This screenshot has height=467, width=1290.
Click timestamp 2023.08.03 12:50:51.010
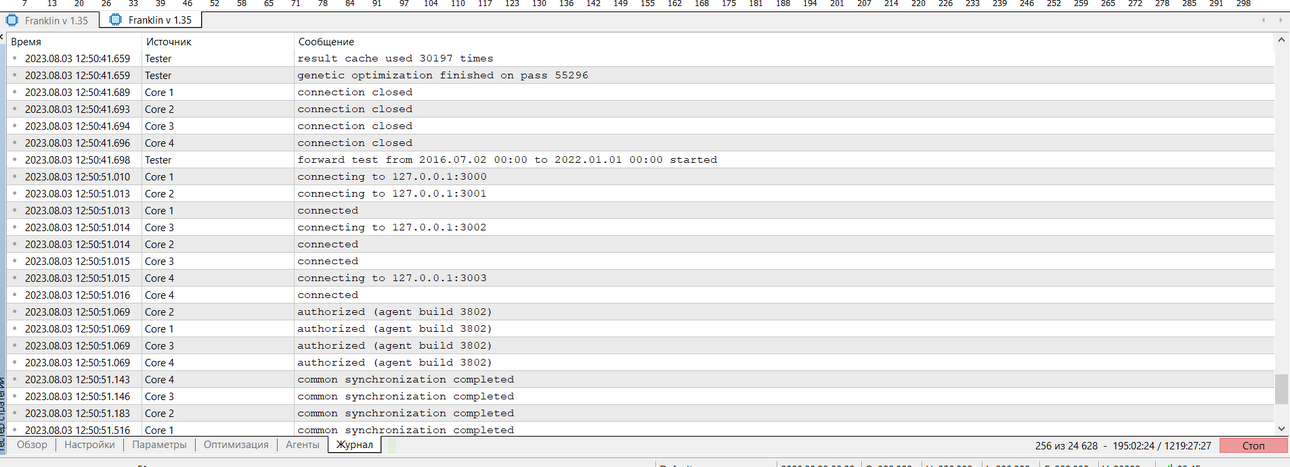77,177
